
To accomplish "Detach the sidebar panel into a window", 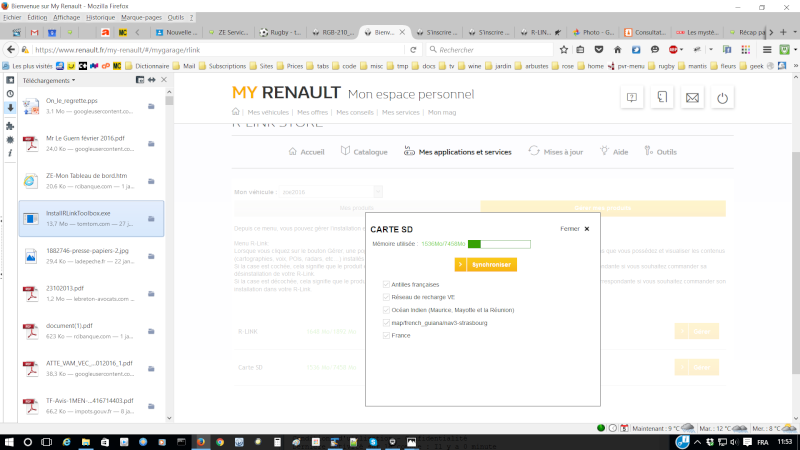I will 140,80.
